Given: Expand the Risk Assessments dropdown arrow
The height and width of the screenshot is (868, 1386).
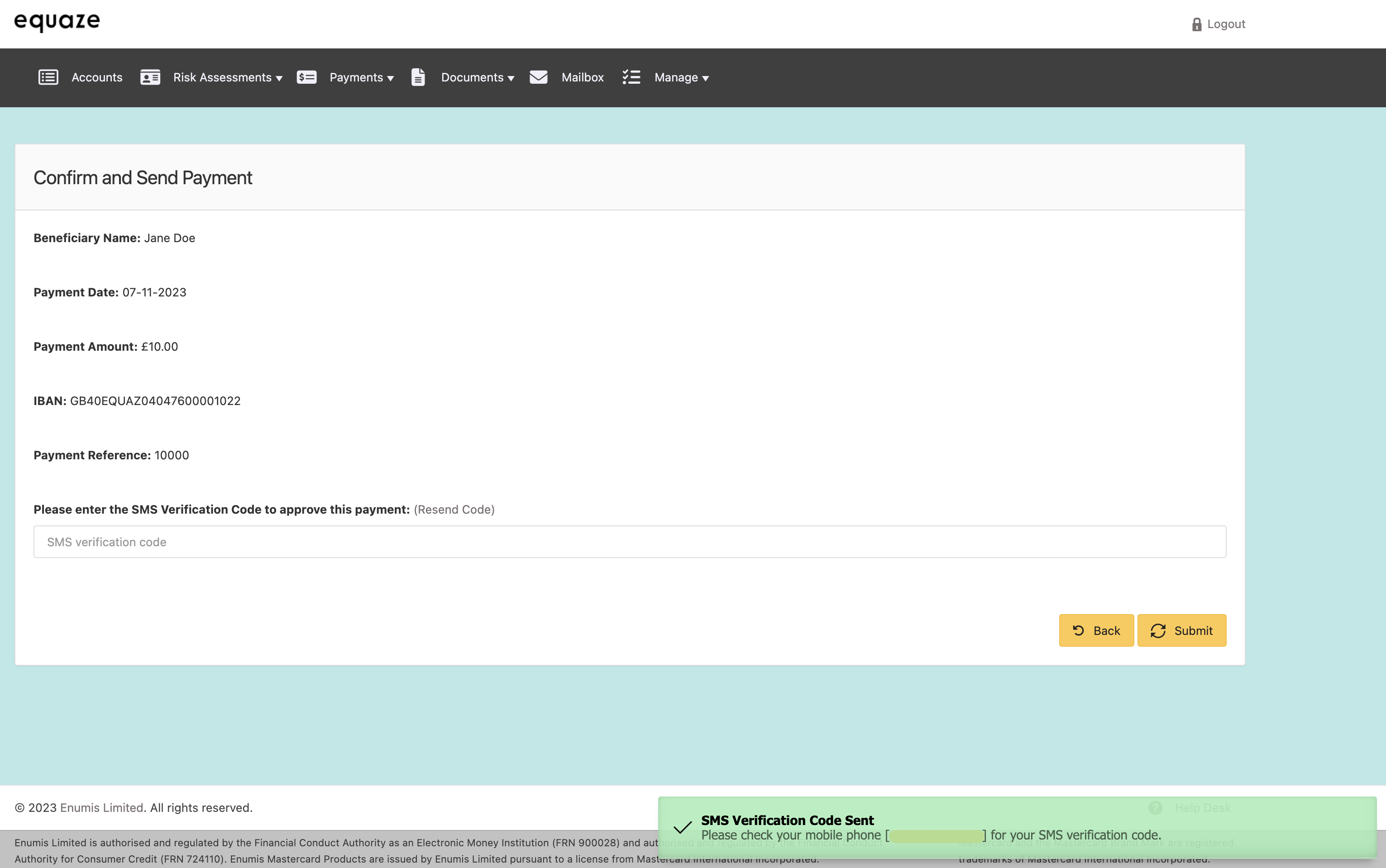Looking at the screenshot, I should (280, 79).
